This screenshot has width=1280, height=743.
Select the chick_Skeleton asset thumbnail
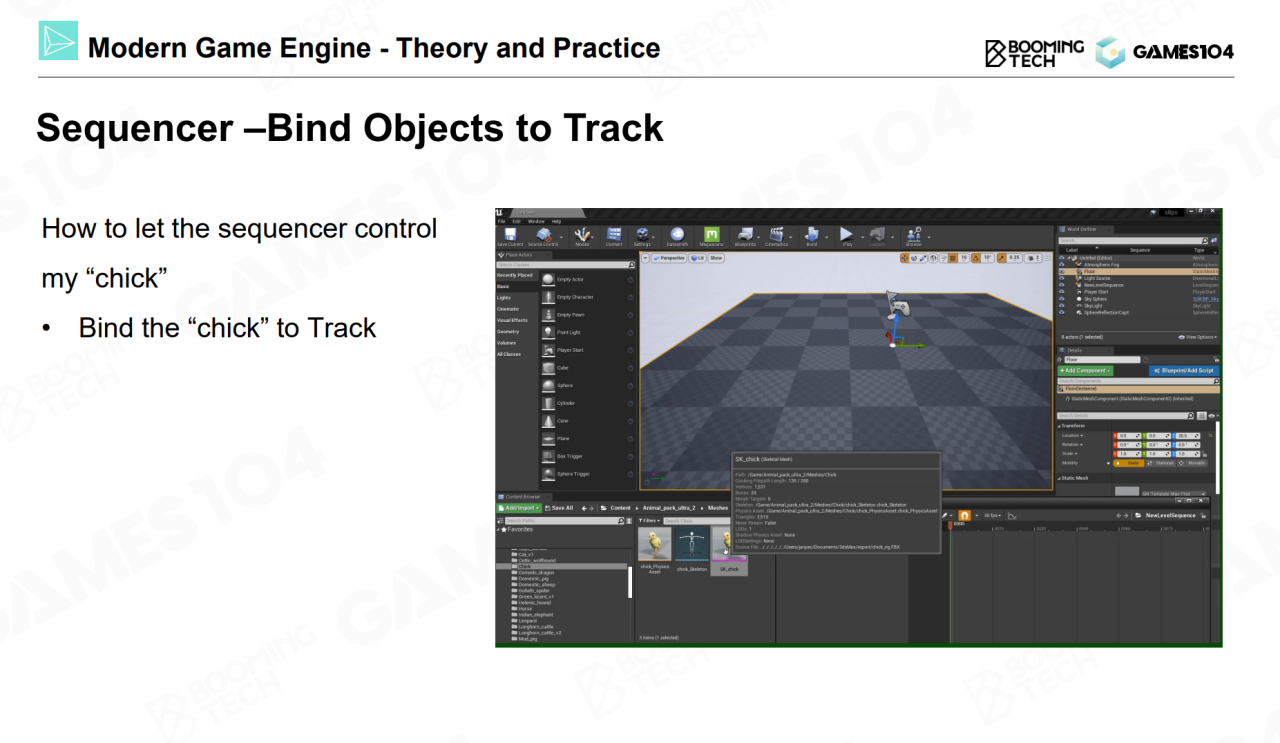[691, 546]
